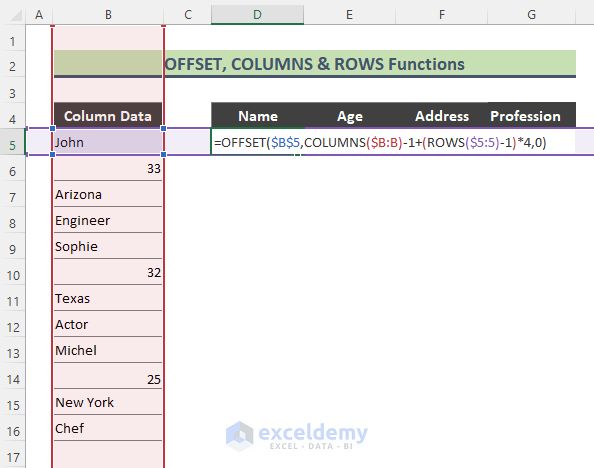Click the cell with value 25

(108, 376)
